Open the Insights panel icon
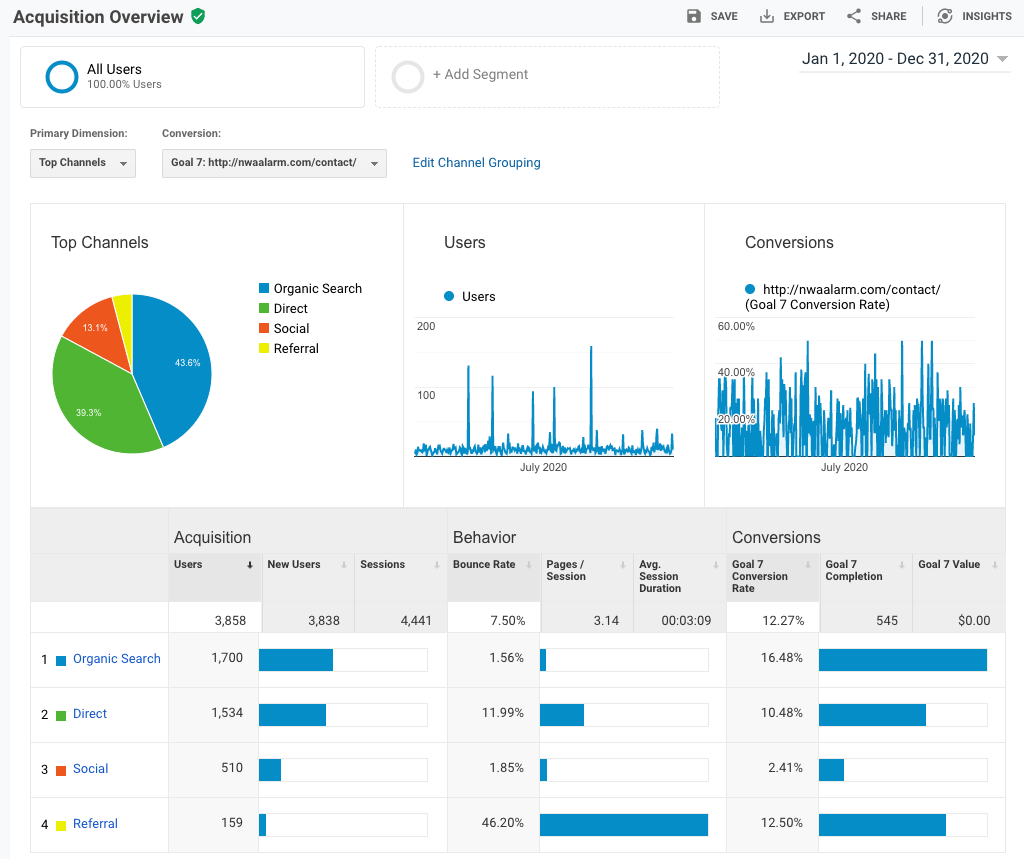The image size is (1024, 859). click(944, 16)
